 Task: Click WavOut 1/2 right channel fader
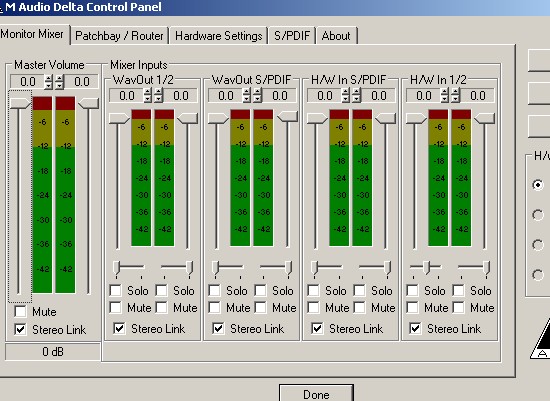pos(187,119)
